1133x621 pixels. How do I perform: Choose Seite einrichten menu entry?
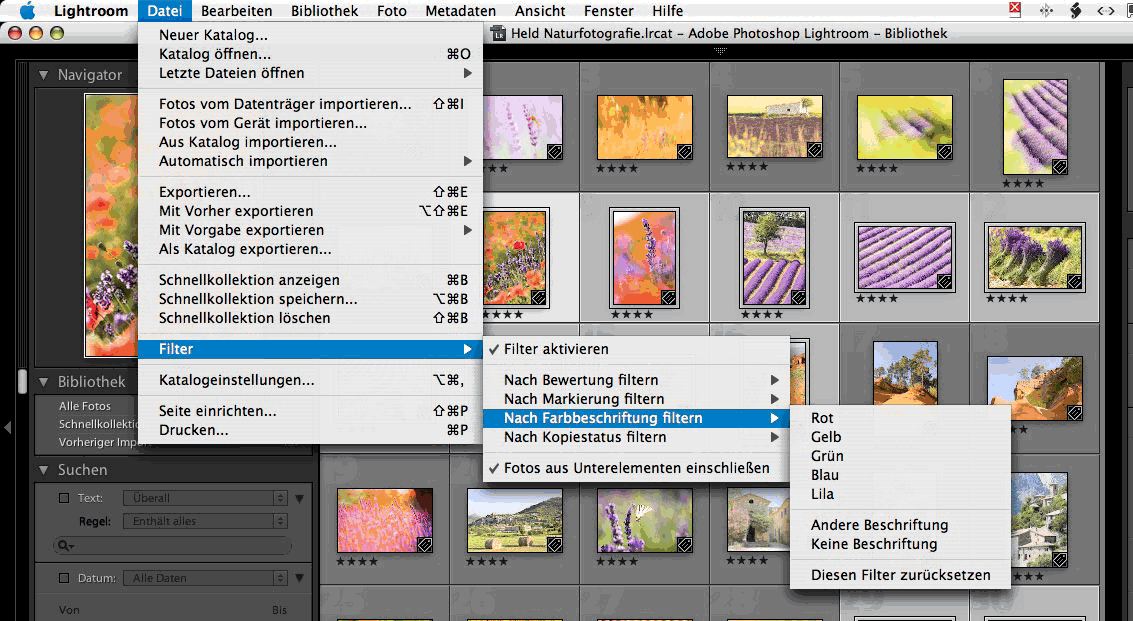310,411
